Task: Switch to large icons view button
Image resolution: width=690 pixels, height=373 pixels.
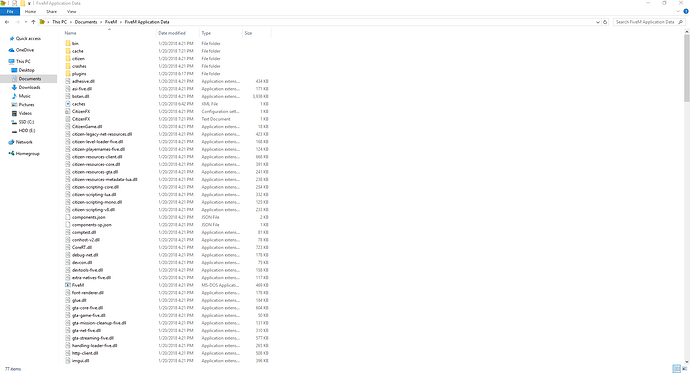Action: pos(685,369)
